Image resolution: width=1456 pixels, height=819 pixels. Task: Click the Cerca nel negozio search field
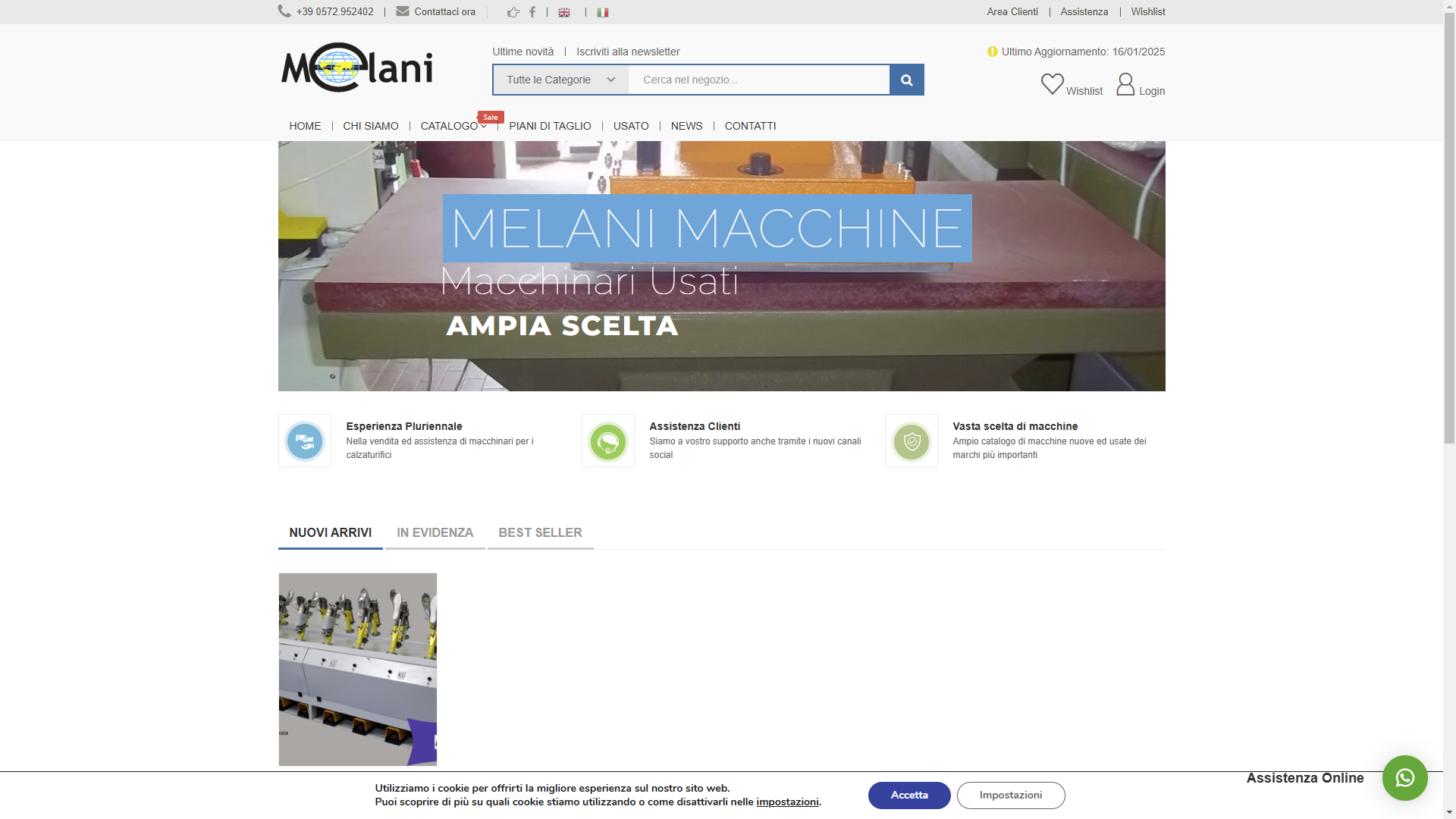758,80
